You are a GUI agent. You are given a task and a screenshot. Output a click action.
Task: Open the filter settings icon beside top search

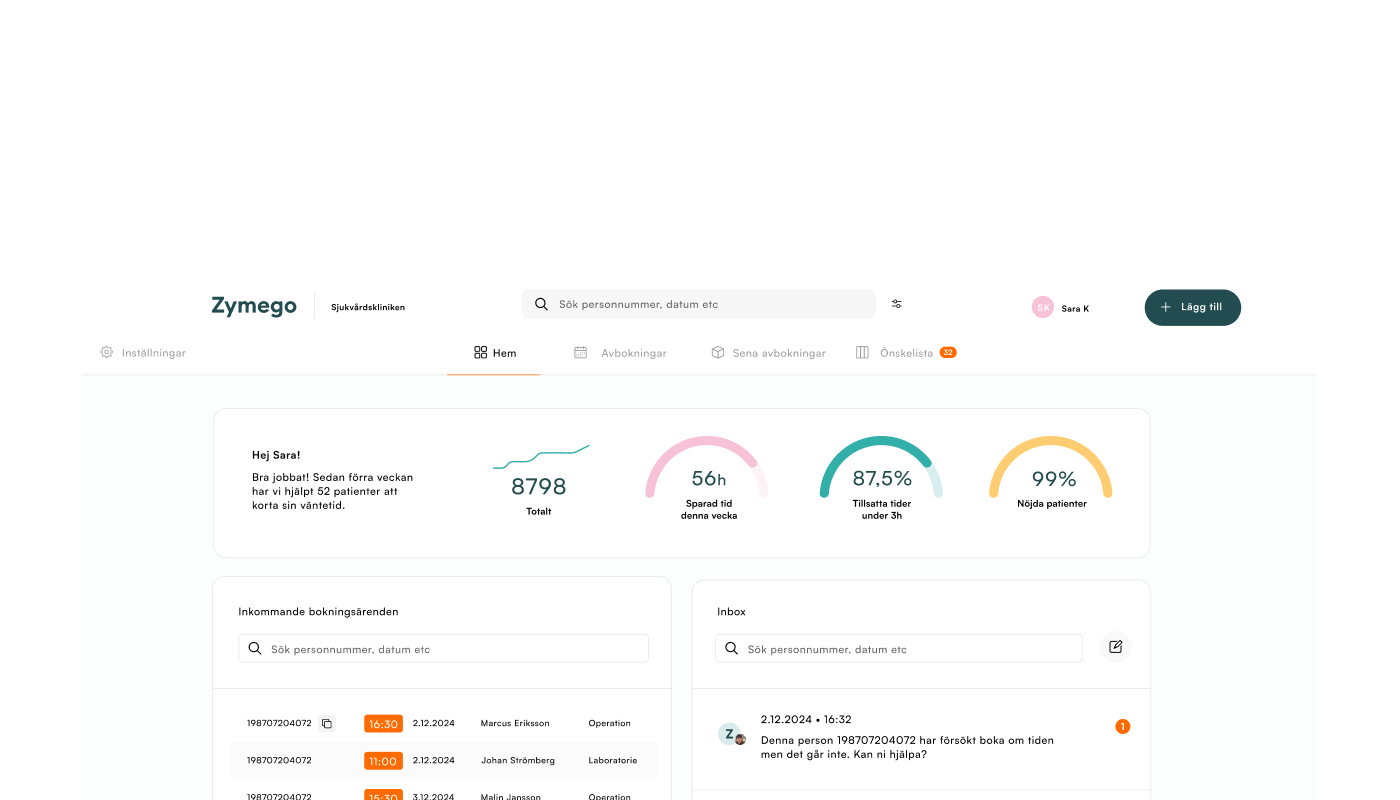tap(897, 304)
